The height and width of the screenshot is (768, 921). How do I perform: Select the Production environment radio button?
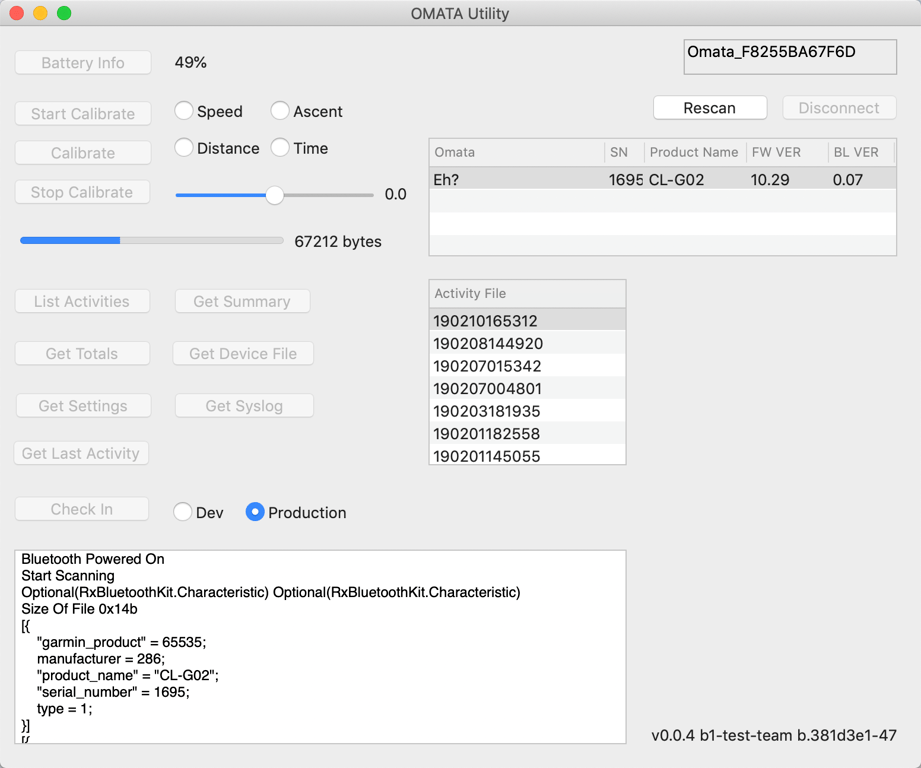pyautogui.click(x=254, y=512)
